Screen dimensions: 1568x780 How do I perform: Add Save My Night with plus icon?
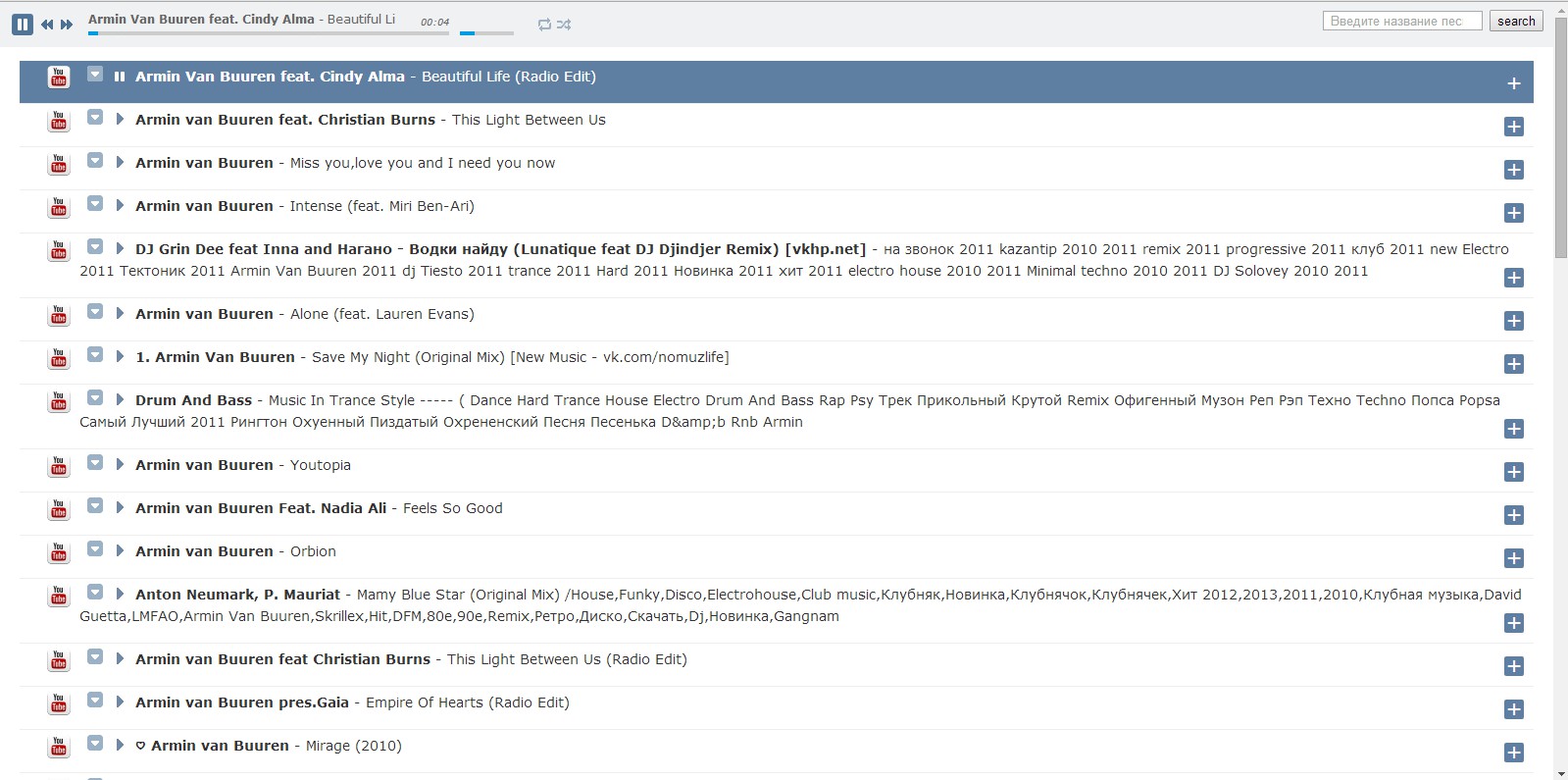(1514, 364)
